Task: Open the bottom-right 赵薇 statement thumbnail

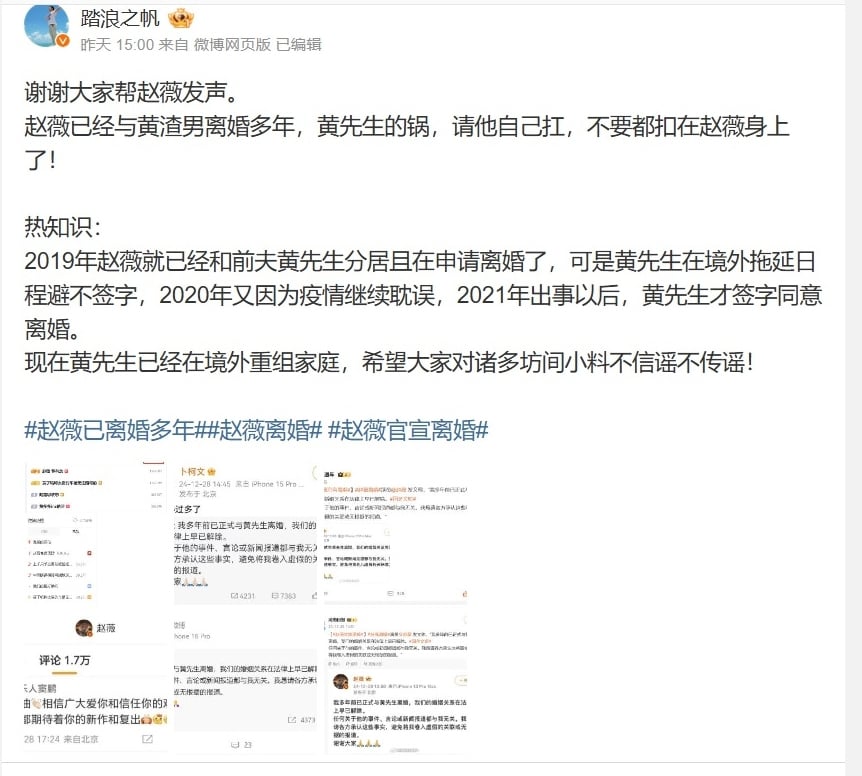Action: coord(396,682)
